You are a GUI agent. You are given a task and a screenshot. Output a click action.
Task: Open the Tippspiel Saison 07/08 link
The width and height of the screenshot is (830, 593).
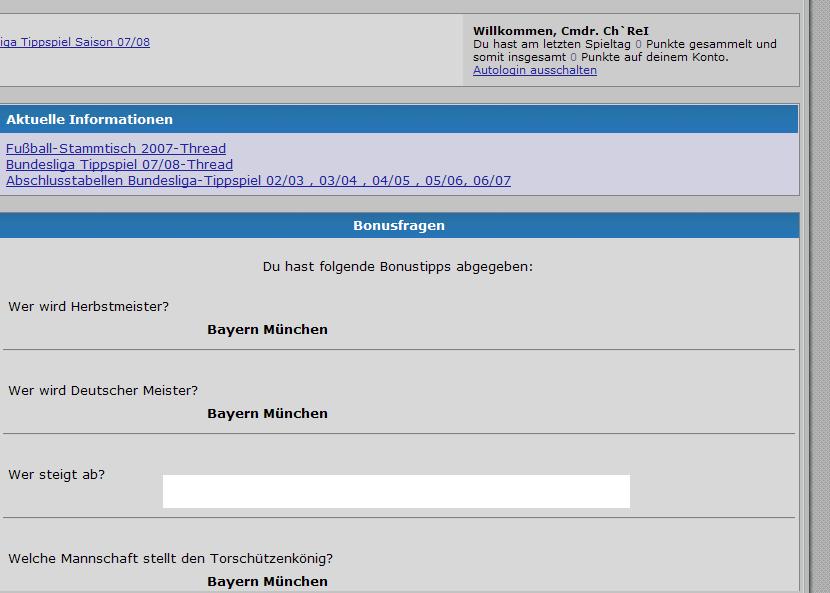[75, 42]
